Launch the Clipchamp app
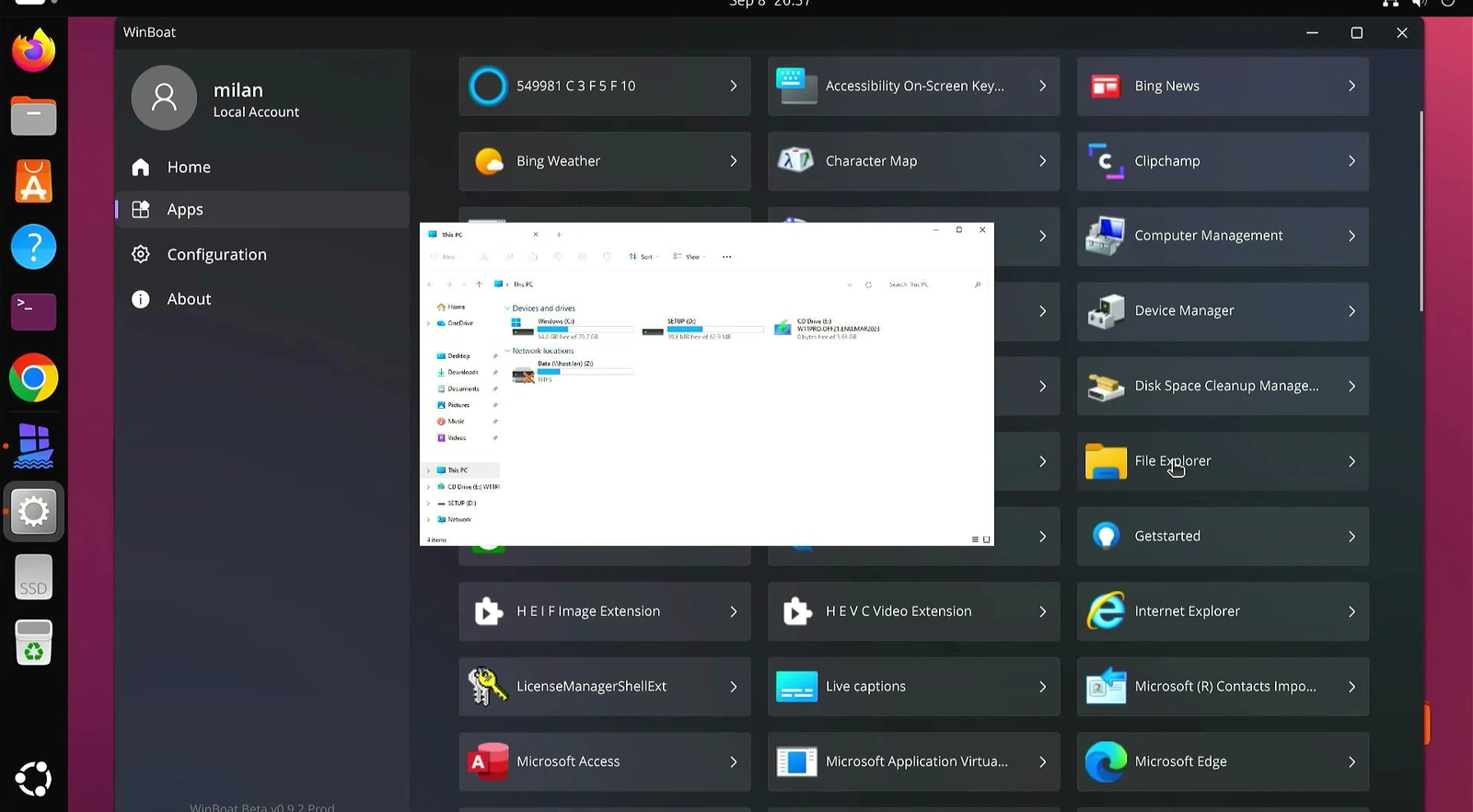Viewport: 1473px width, 812px height. point(1223,161)
